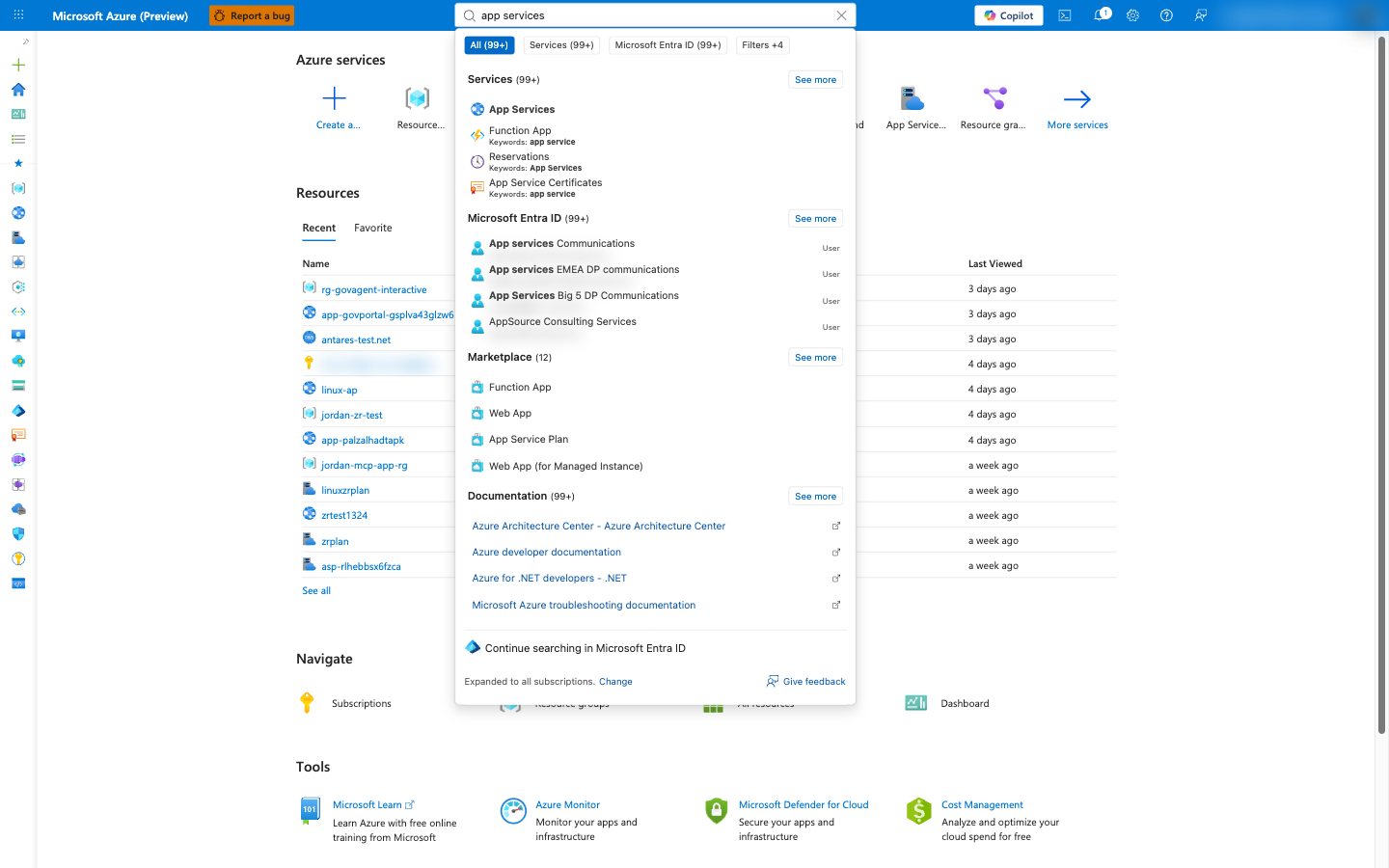Open Copilot from the top bar

(x=1009, y=15)
